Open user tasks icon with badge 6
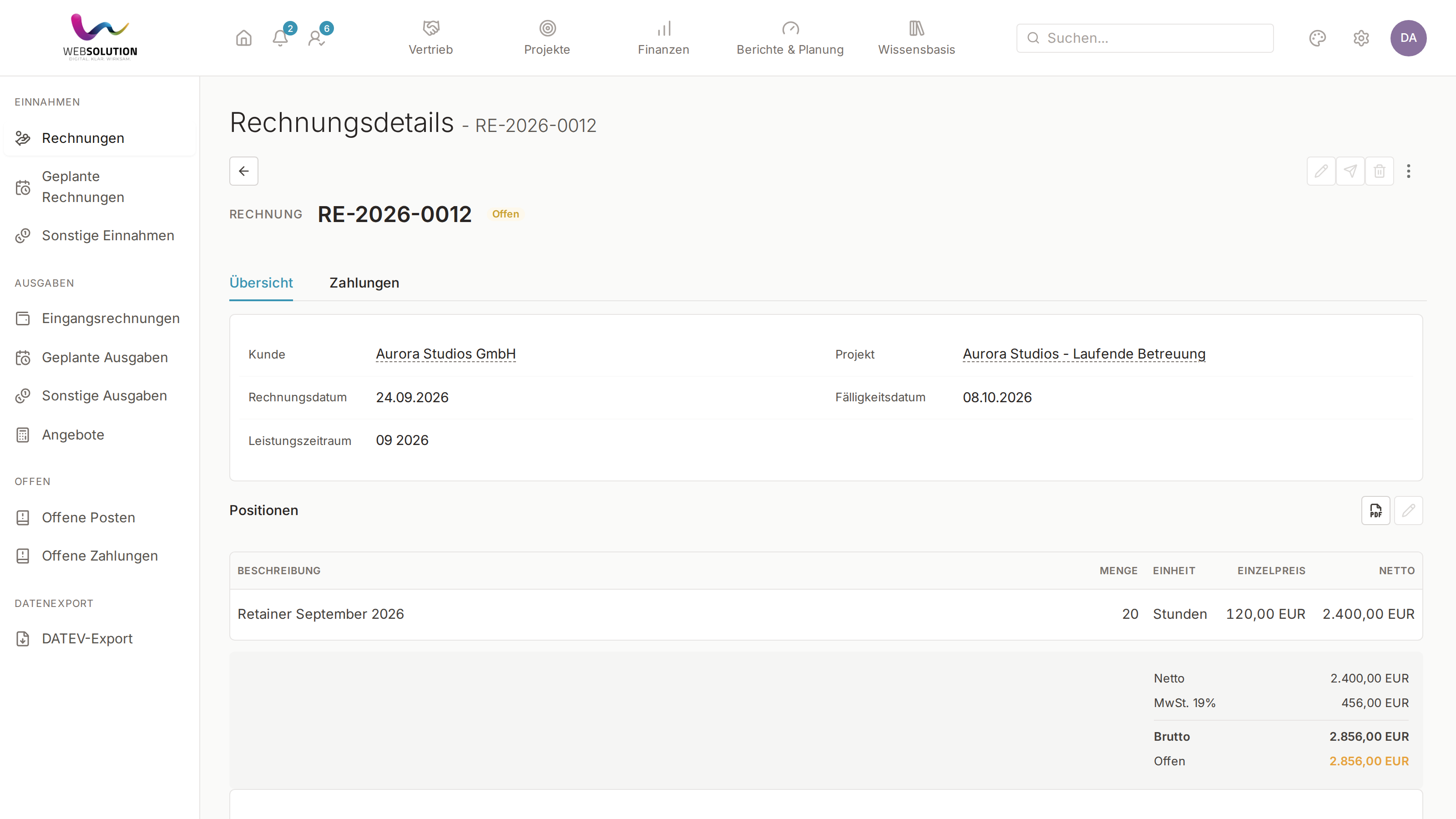 point(317,38)
